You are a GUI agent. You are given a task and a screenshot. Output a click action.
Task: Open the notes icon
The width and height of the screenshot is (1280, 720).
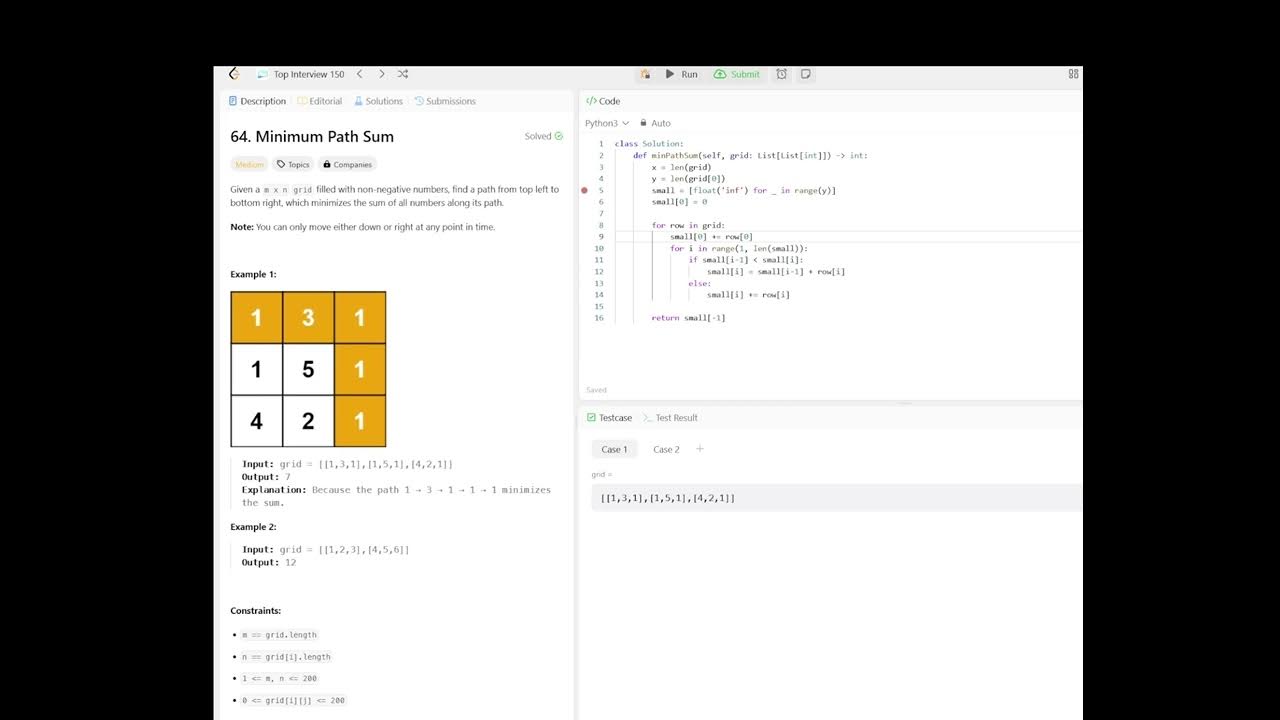[x=805, y=74]
